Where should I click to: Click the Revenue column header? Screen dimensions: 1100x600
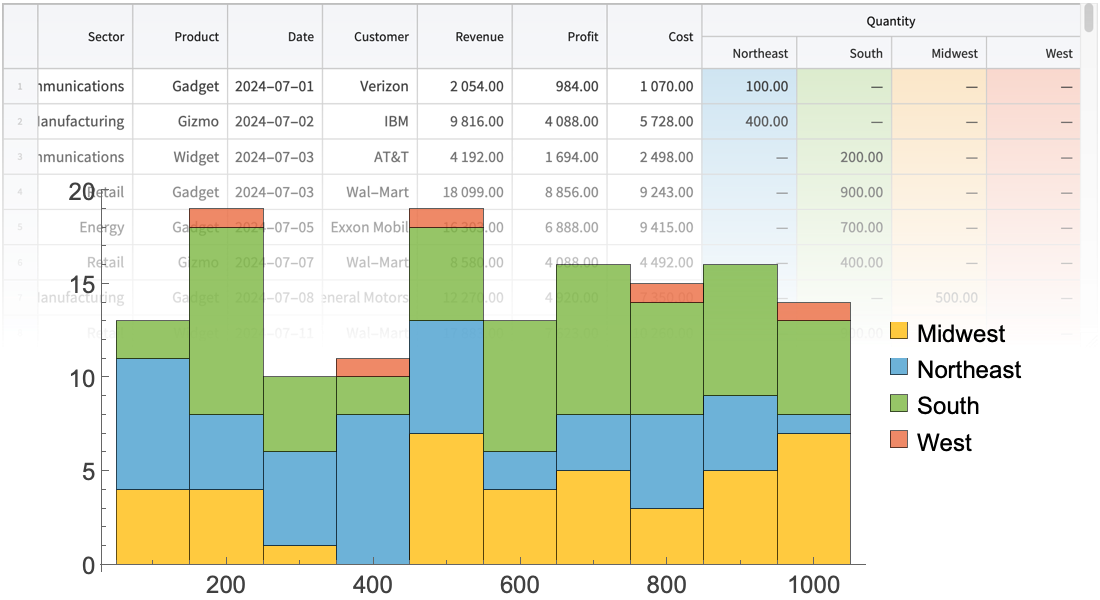coord(465,37)
